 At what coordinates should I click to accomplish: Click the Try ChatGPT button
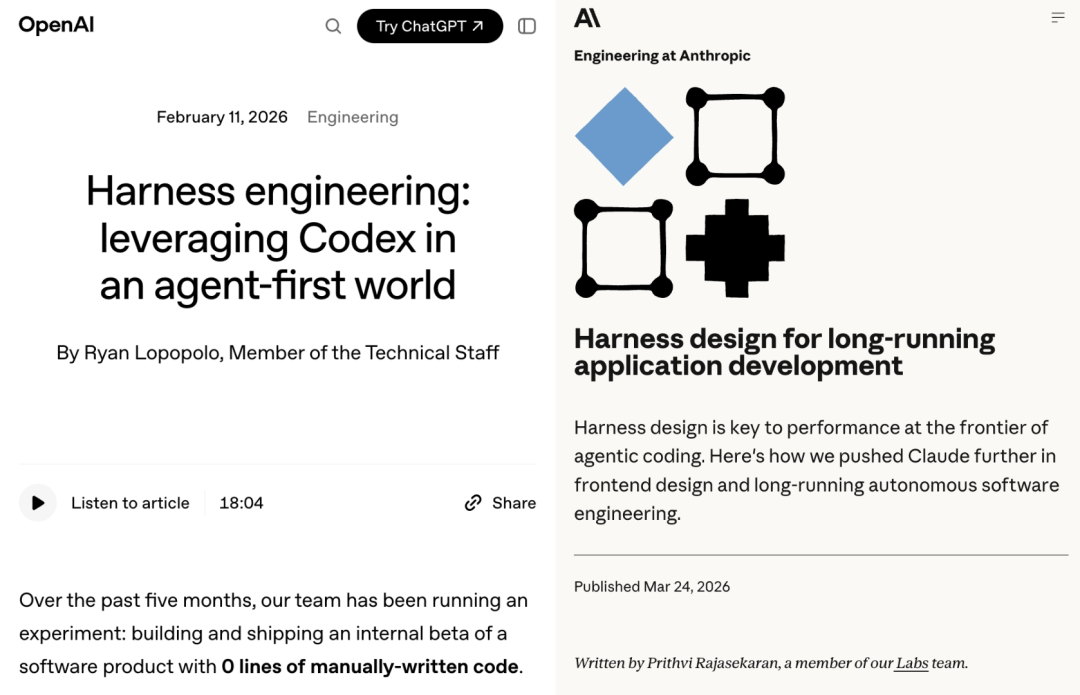[x=430, y=26]
